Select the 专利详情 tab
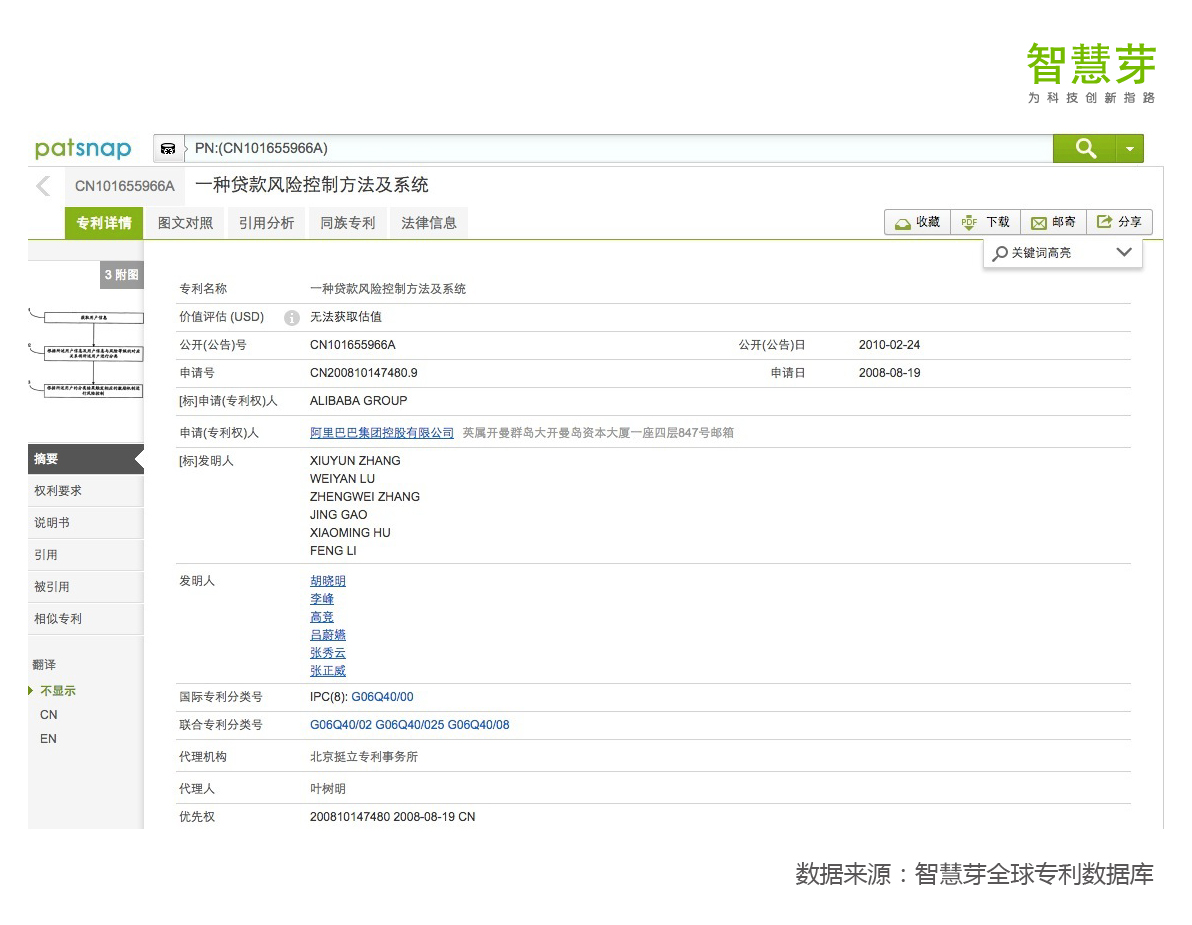The image size is (1192, 925). coord(104,223)
